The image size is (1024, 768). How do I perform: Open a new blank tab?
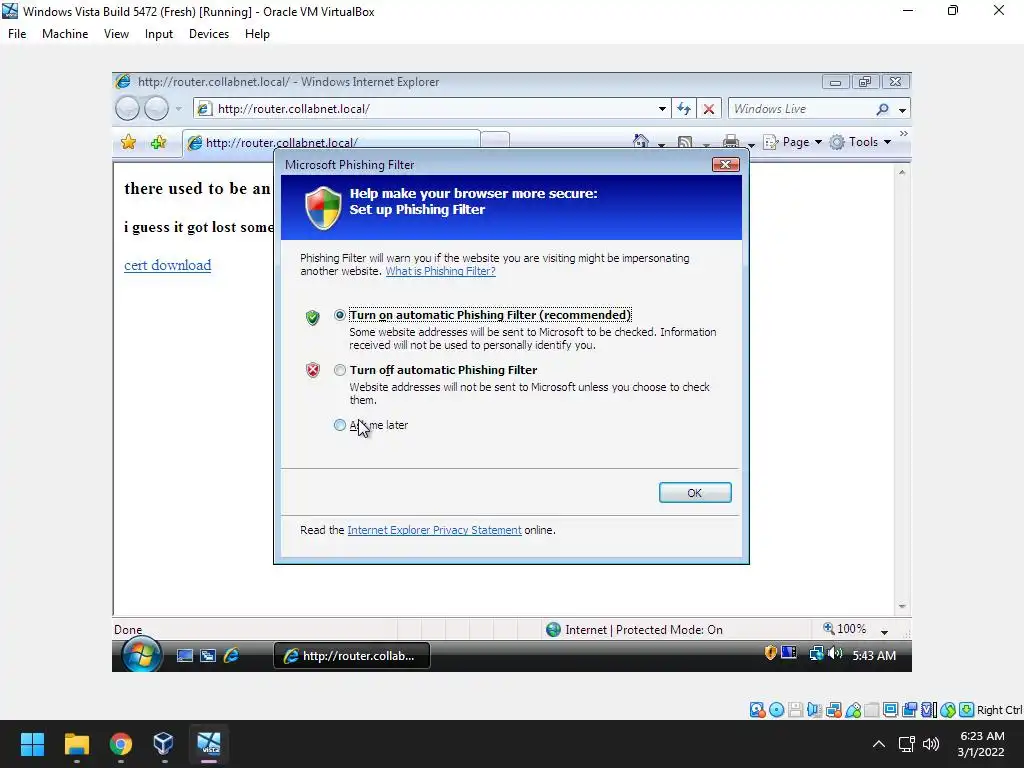(x=495, y=141)
